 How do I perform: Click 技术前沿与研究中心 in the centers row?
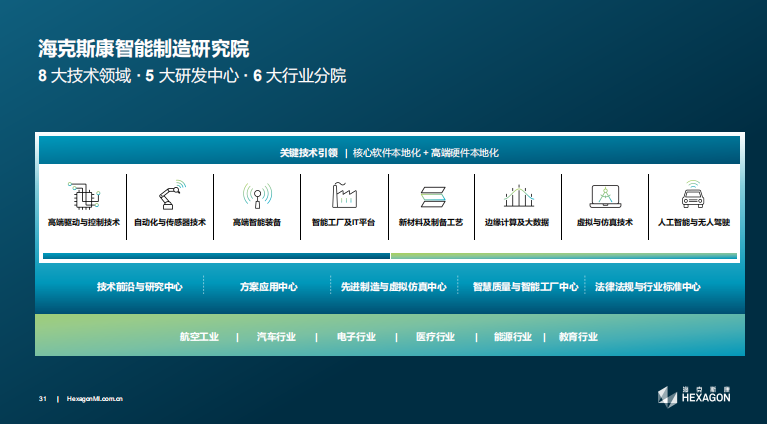[x=140, y=287]
